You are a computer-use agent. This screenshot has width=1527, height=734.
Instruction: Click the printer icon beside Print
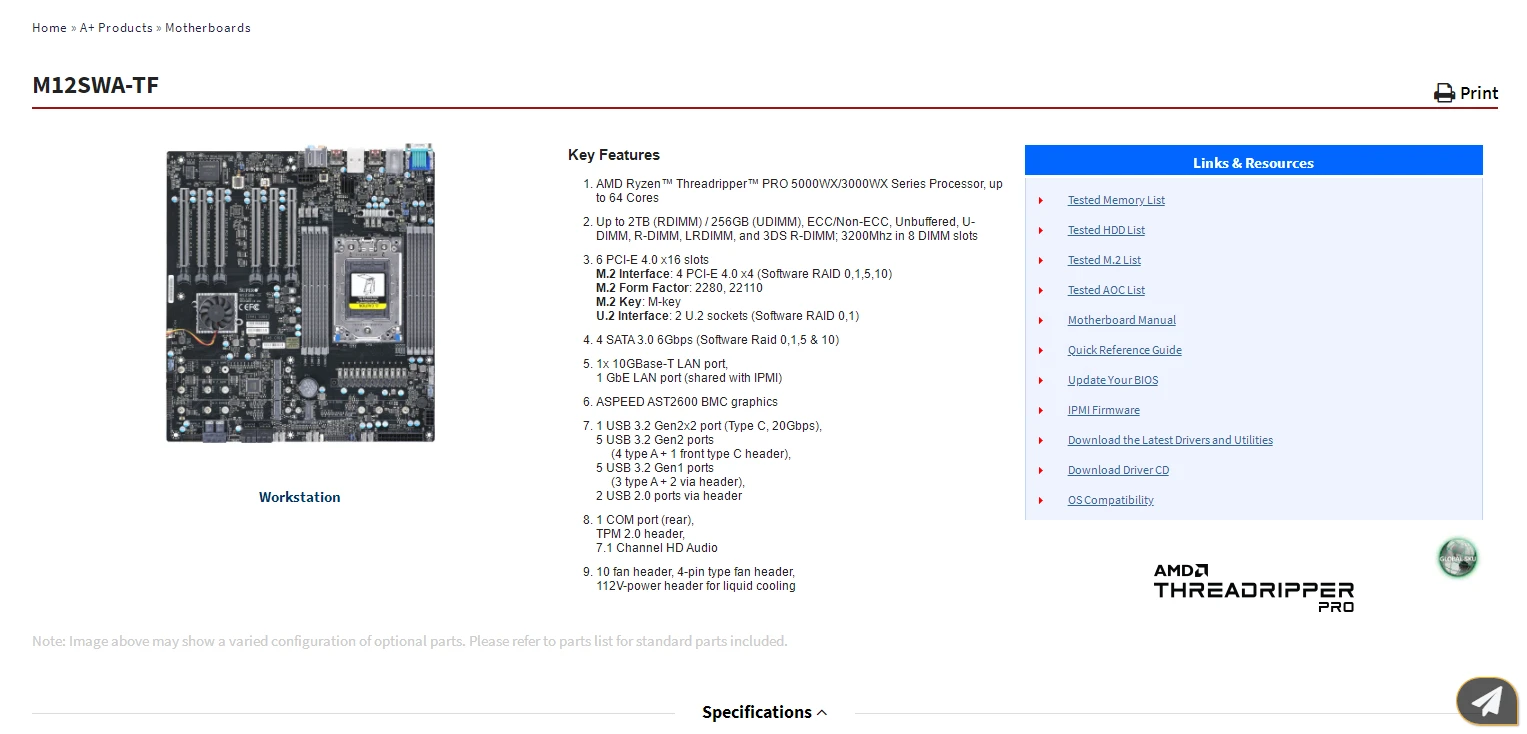(x=1444, y=93)
